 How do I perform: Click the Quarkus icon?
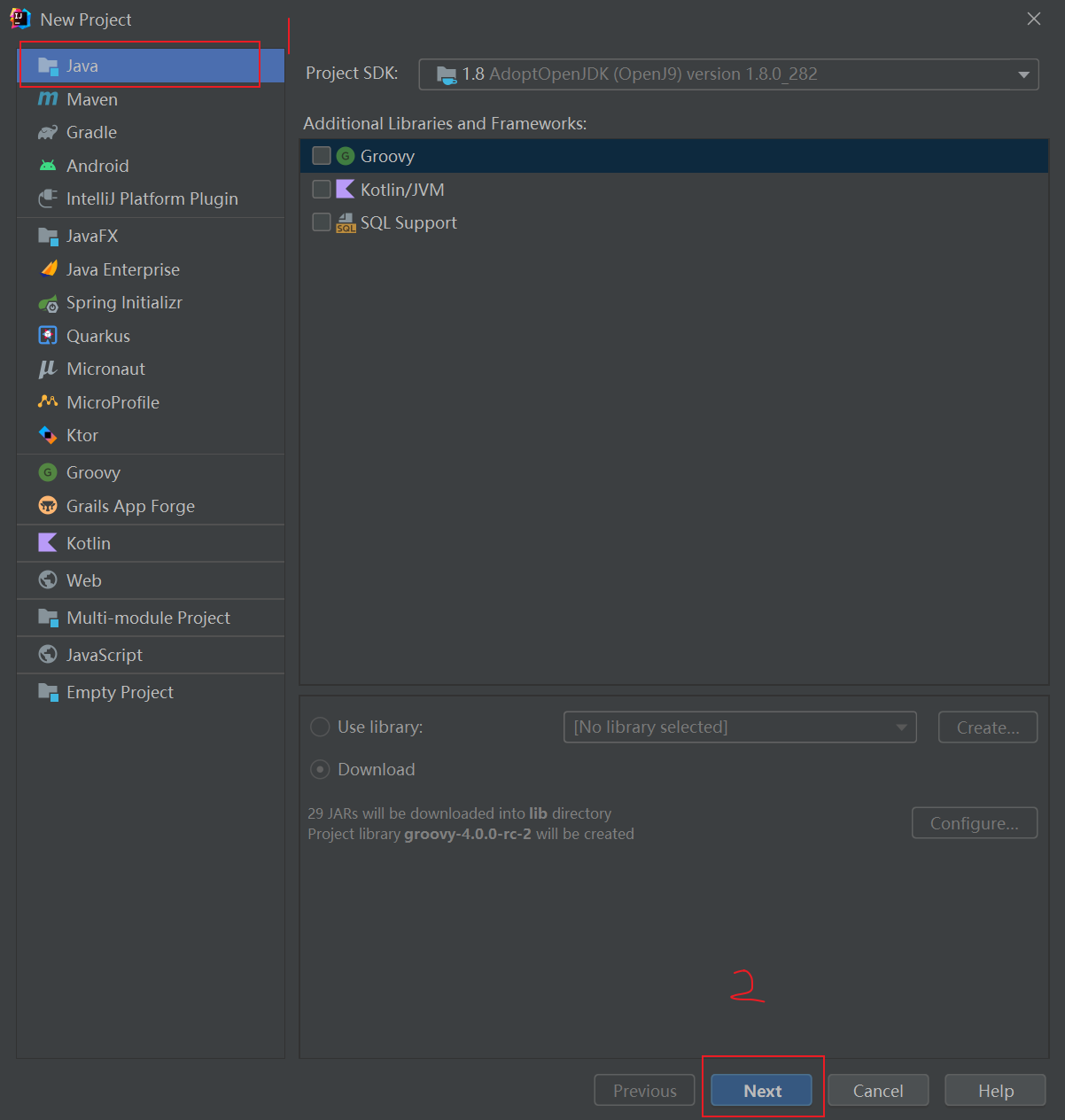click(48, 336)
